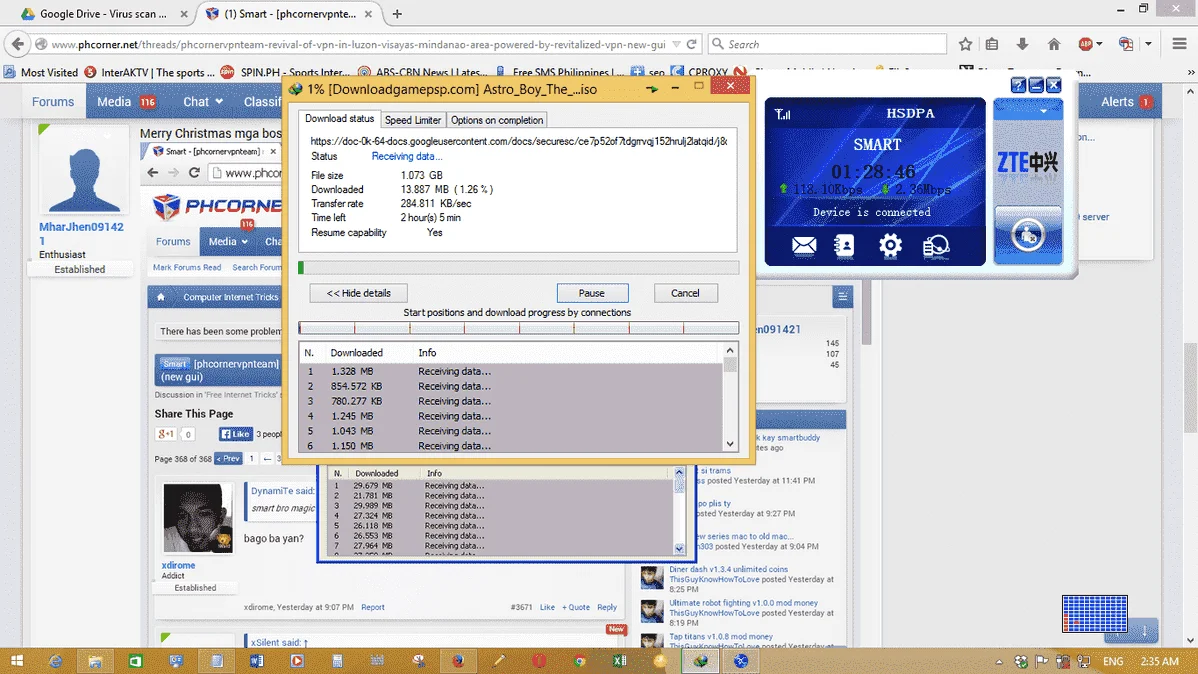Select connection row 4 with 1.245 MB
Screen dimensions: 1198x674
pyautogui.click(x=510, y=416)
